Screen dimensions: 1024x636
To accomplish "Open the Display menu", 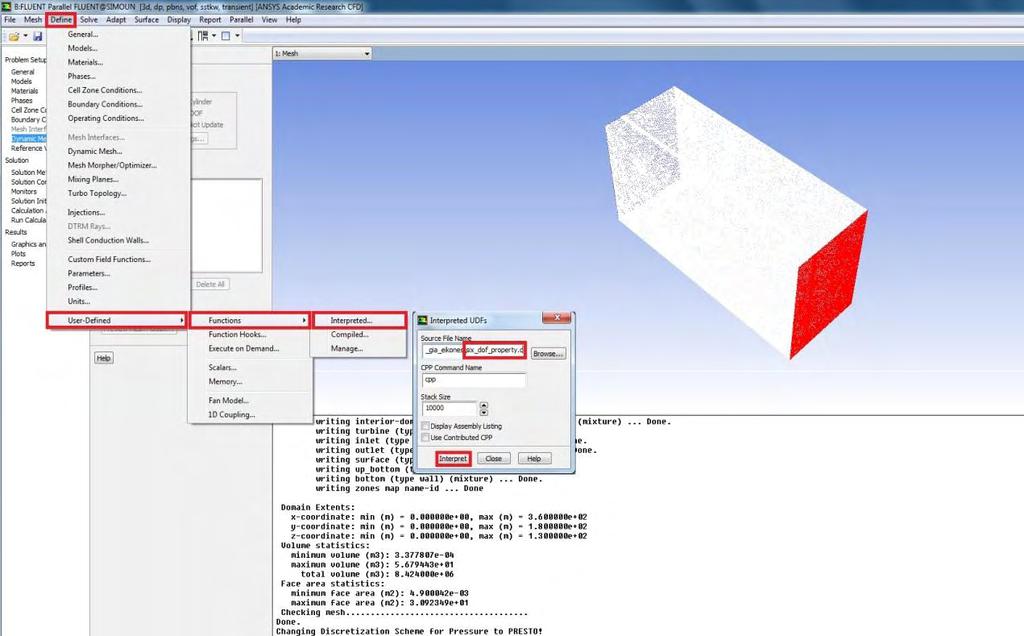I will (x=179, y=20).
